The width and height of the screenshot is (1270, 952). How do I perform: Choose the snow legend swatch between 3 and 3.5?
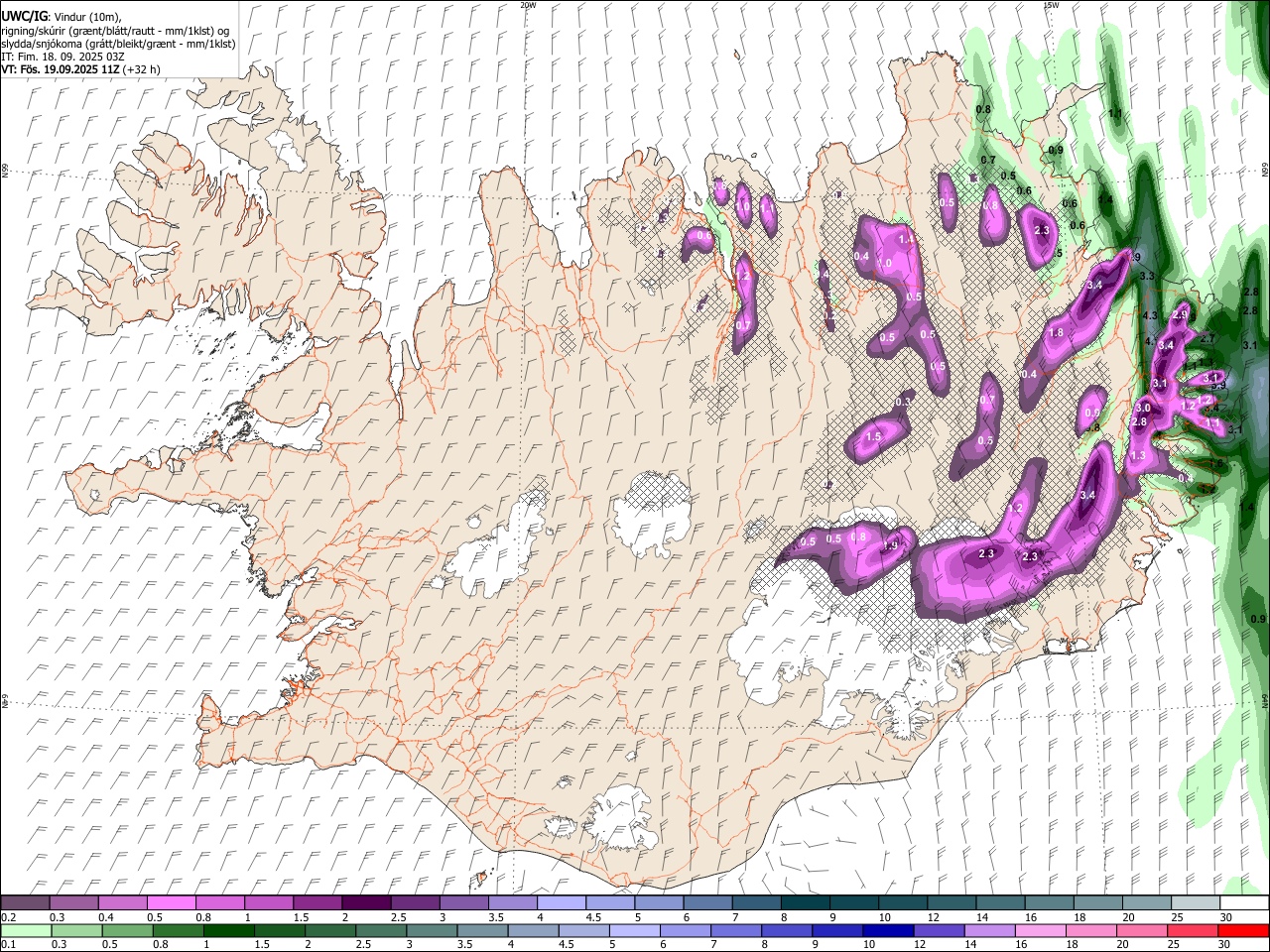(463, 902)
